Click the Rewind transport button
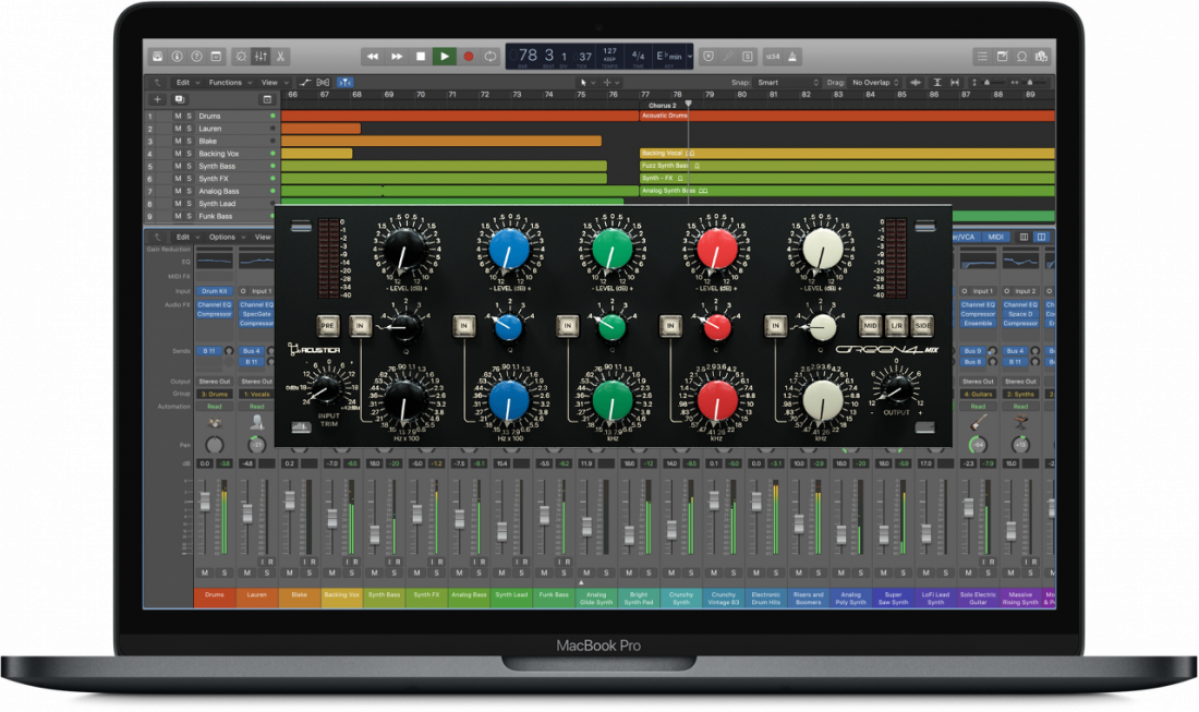Screen dimensions: 1199x712 [x=373, y=57]
